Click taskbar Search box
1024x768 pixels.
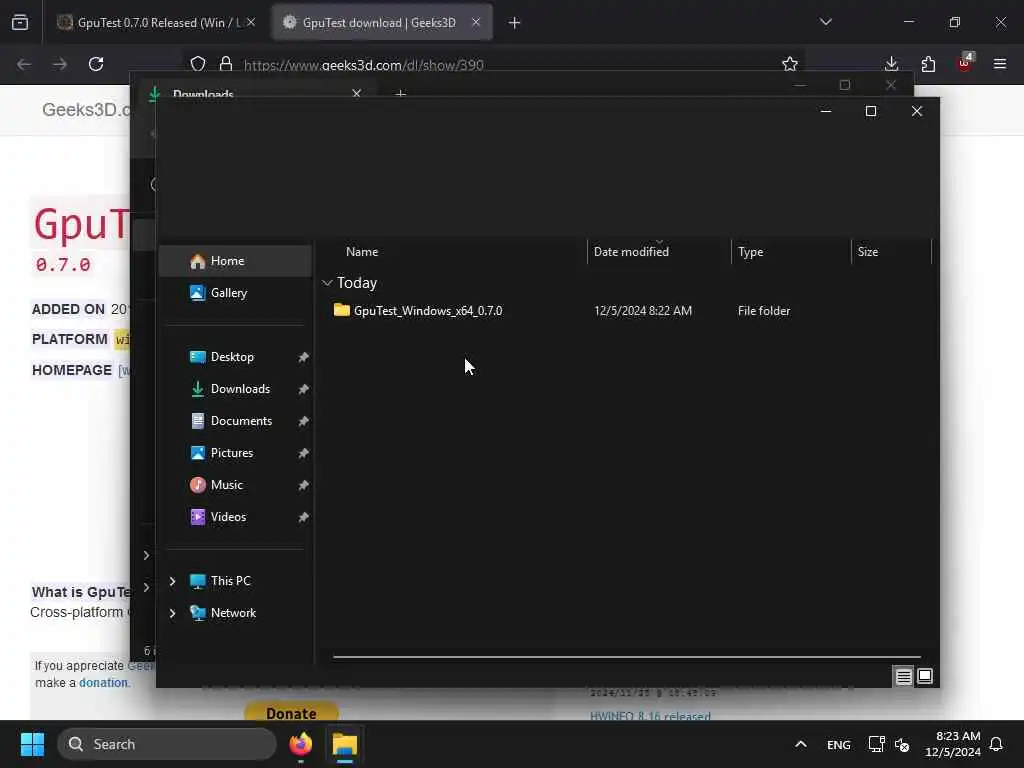click(x=167, y=744)
